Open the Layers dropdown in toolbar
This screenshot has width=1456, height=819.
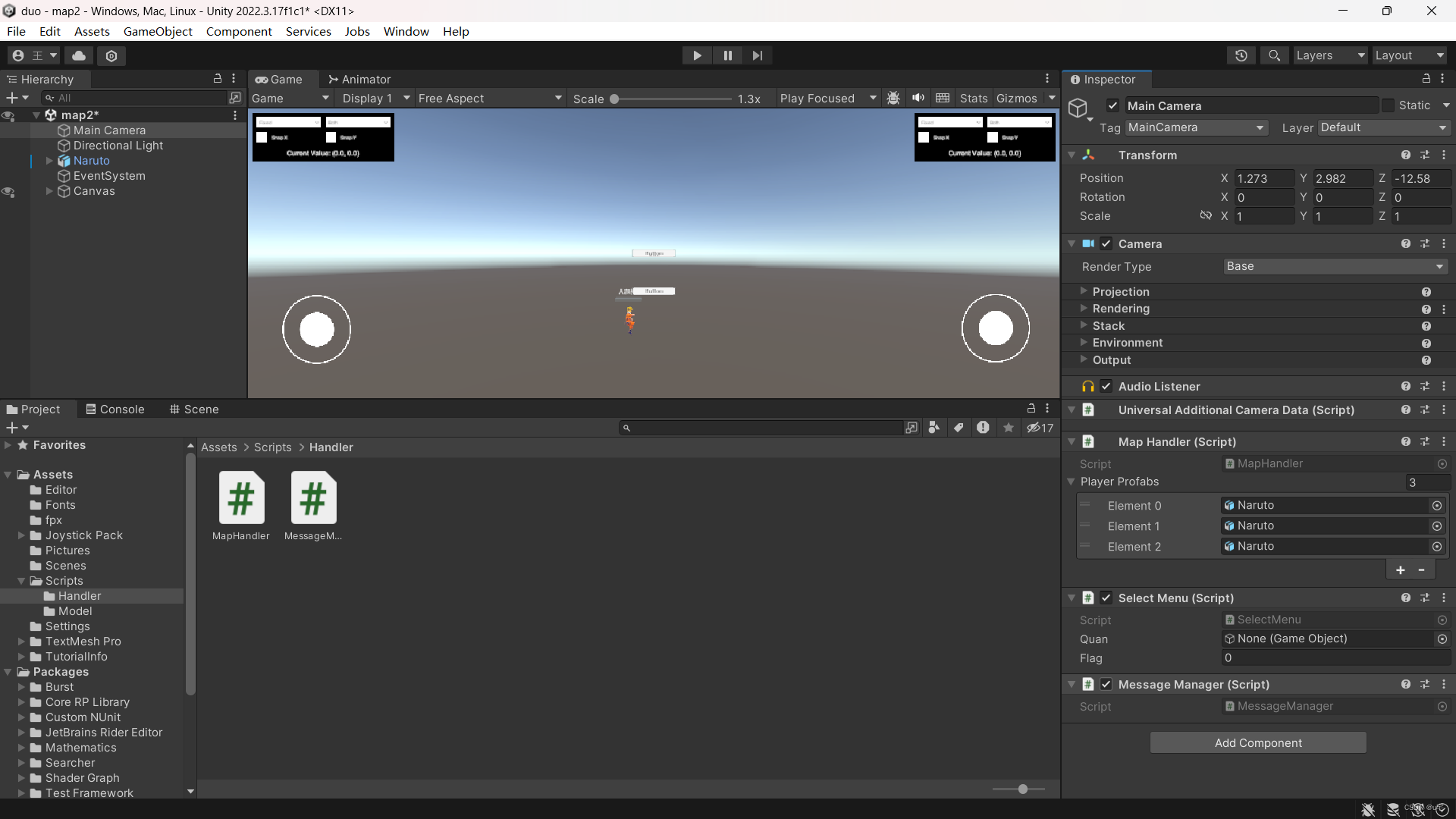pyautogui.click(x=1330, y=55)
